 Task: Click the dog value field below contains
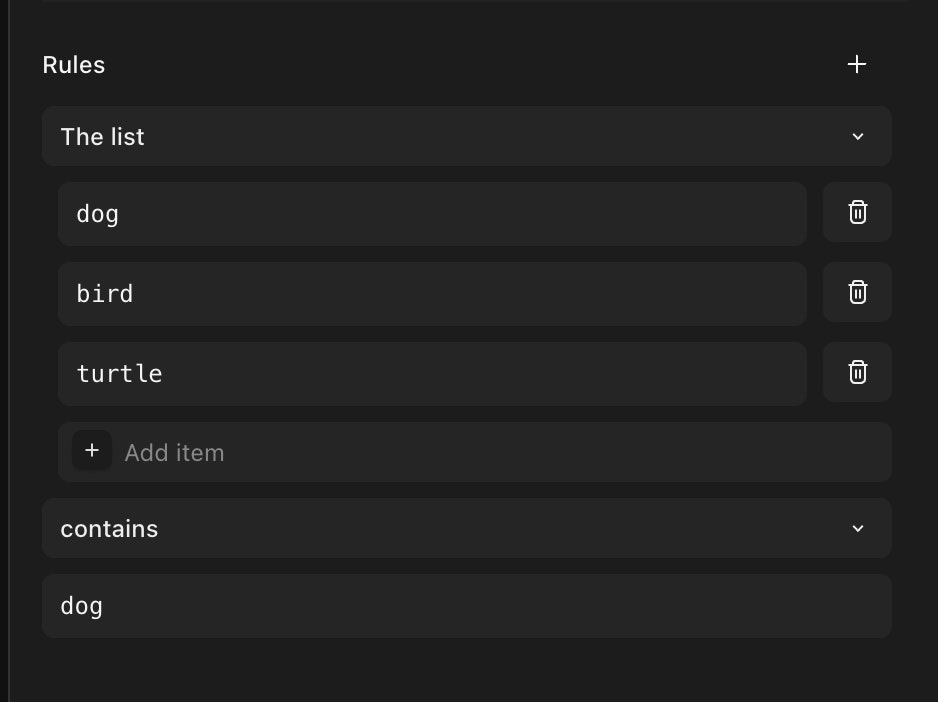click(466, 606)
